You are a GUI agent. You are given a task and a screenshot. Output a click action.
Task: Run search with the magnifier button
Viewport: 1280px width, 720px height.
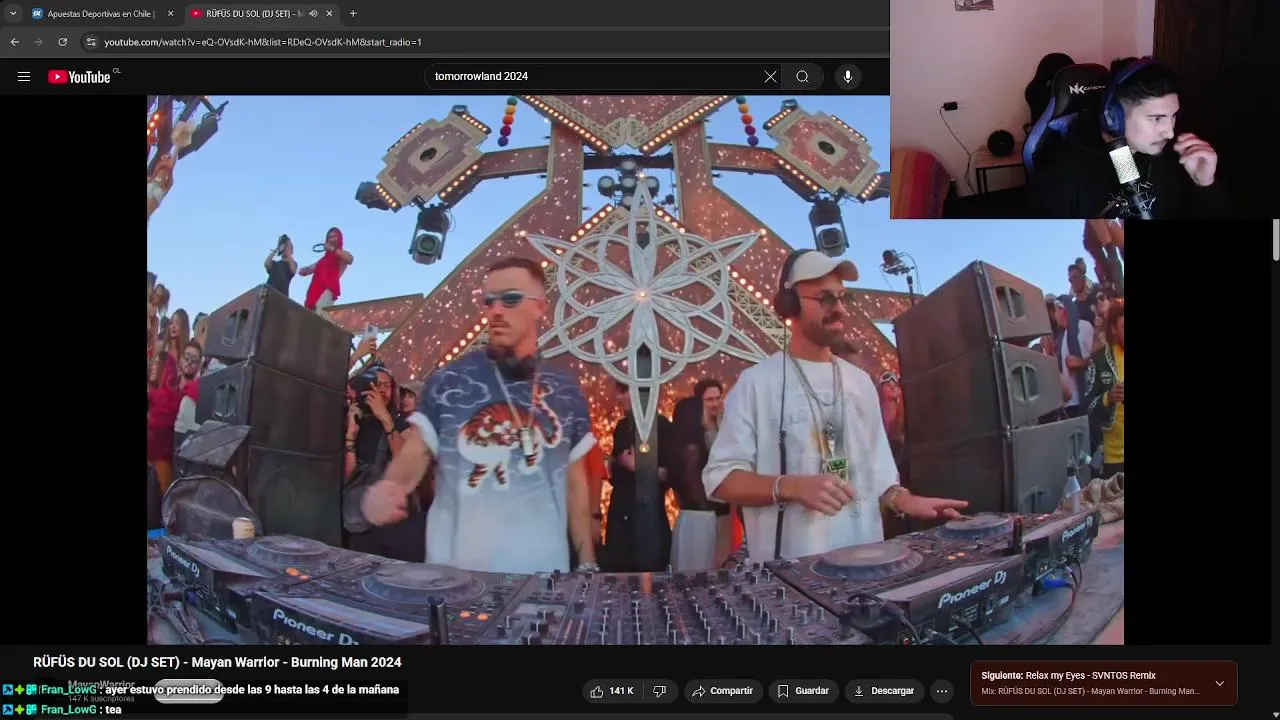802,77
